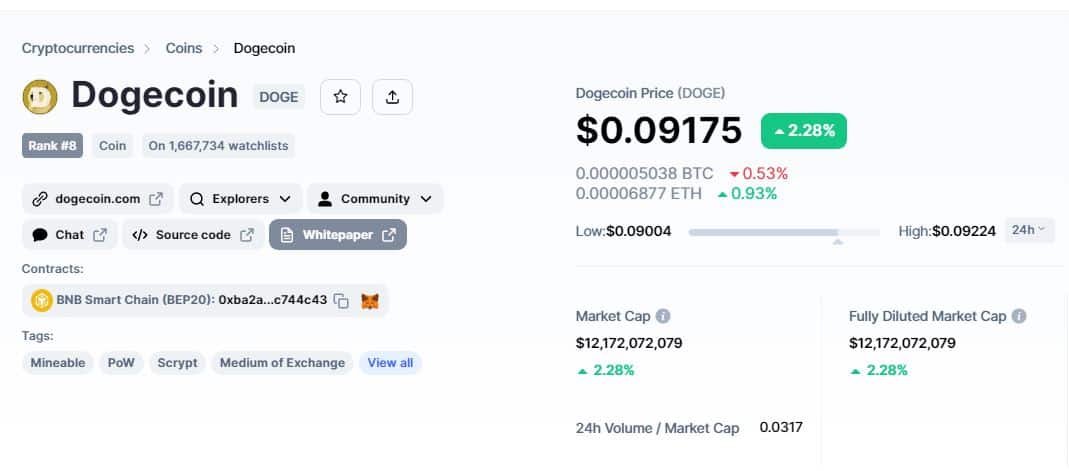The image size is (1069, 471).
Task: Click the BNB Smart Chain logo icon
Action: [x=42, y=300]
